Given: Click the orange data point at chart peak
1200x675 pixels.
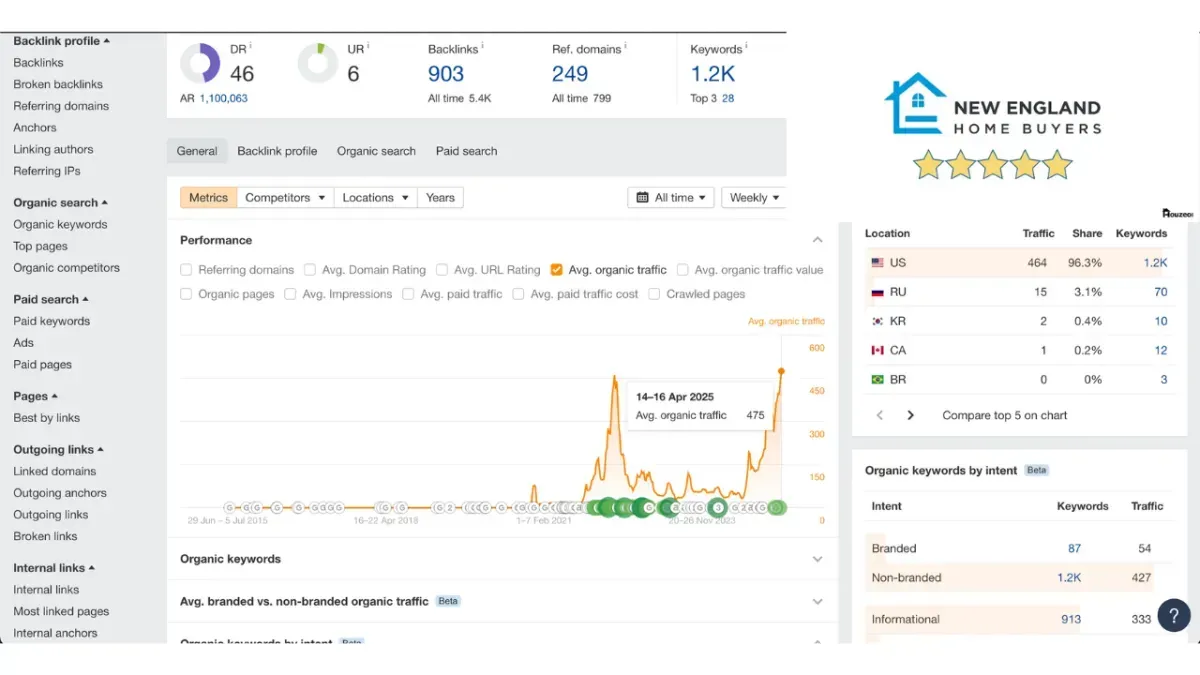Looking at the screenshot, I should pyautogui.click(x=781, y=371).
